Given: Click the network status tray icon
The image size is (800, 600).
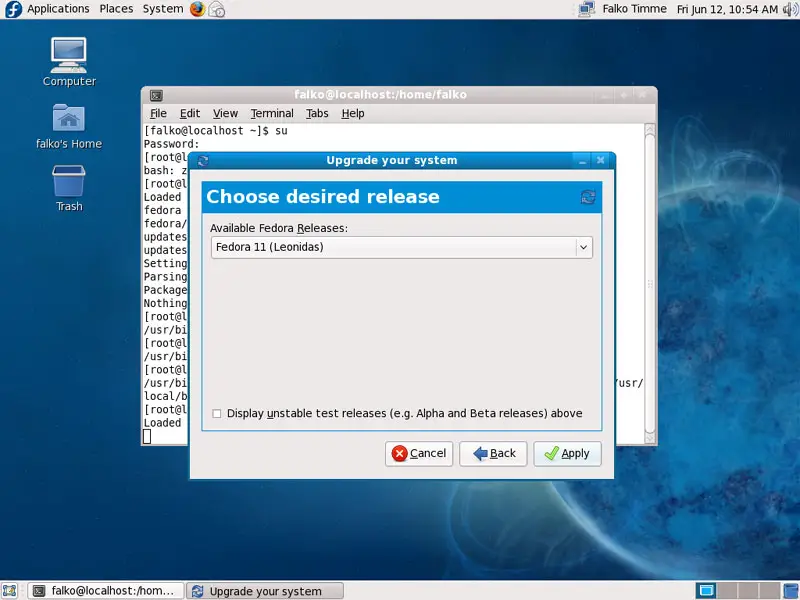Looking at the screenshot, I should click(x=587, y=9).
